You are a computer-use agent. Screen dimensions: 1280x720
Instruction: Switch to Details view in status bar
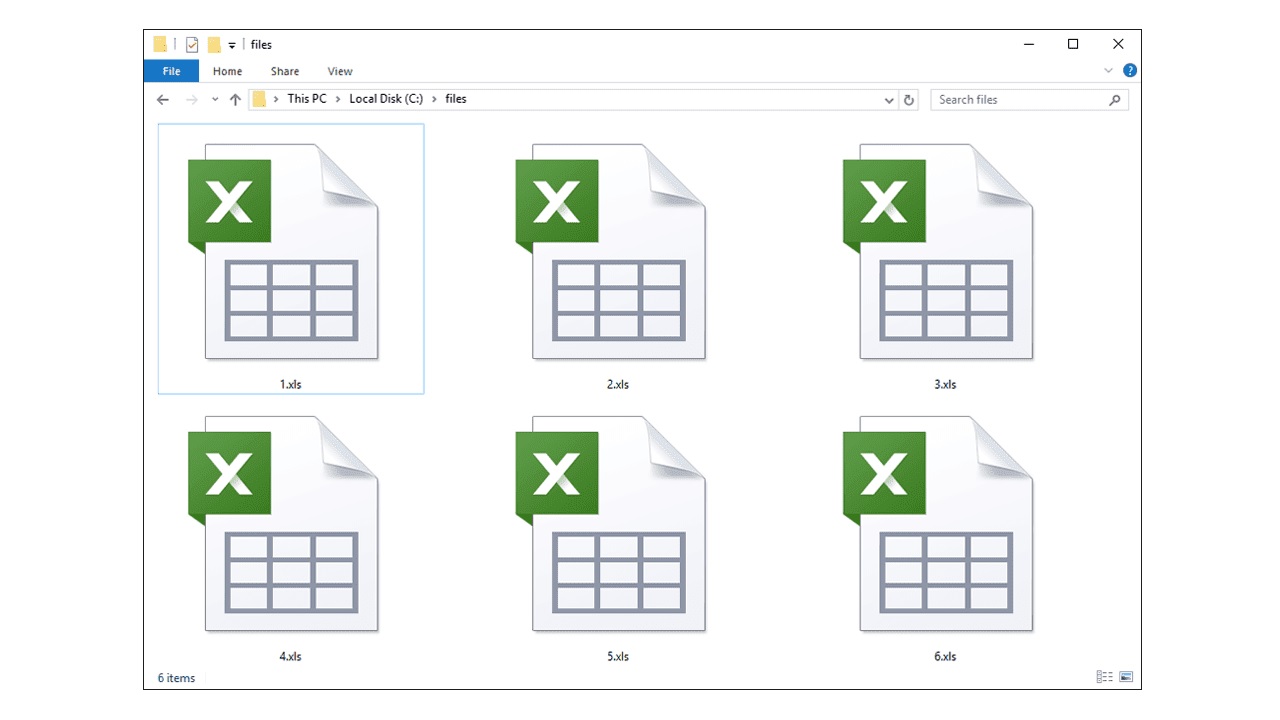[x=1105, y=677]
